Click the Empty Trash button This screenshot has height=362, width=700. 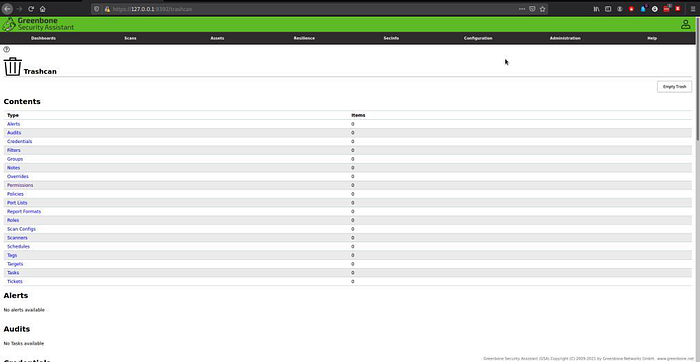674,87
